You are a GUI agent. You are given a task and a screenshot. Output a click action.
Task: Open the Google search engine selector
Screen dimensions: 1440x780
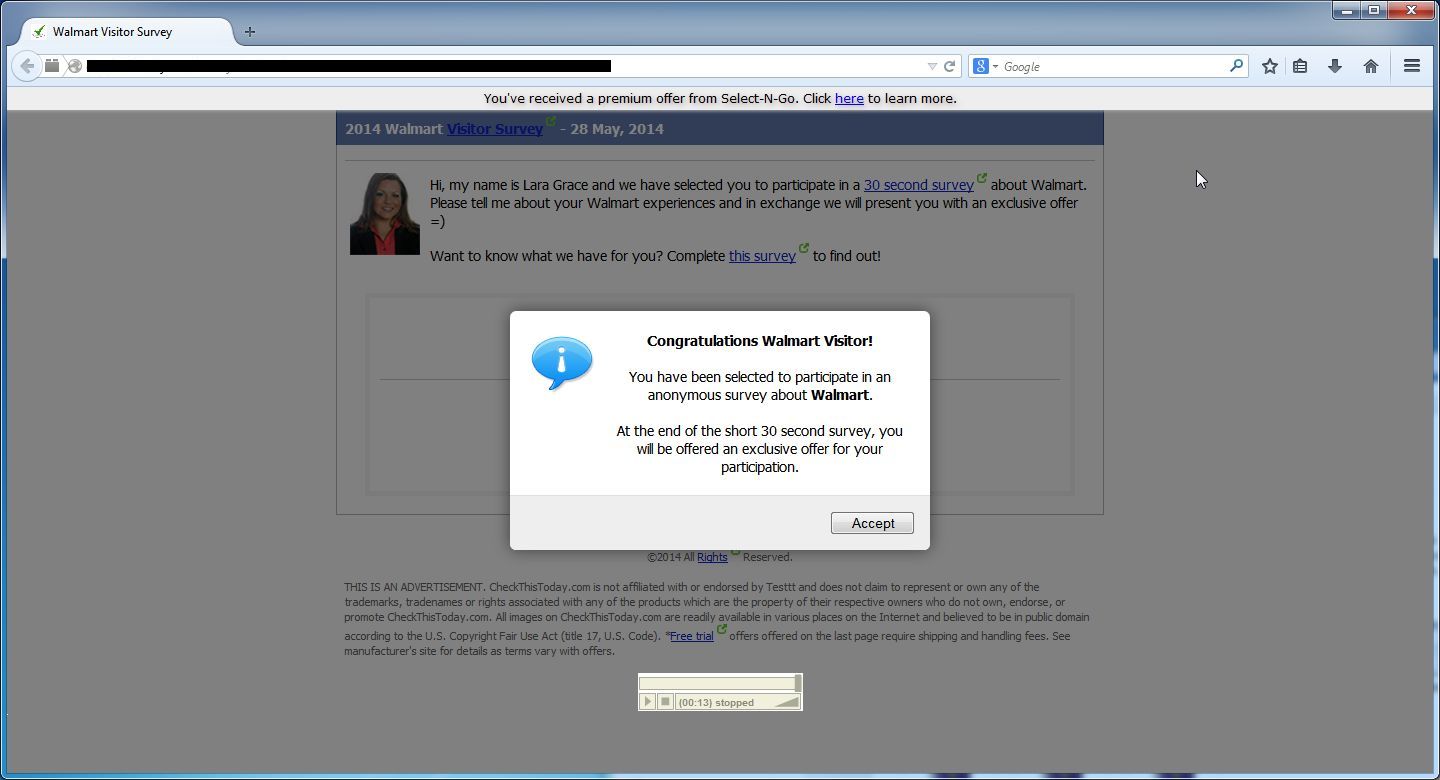[x=985, y=66]
